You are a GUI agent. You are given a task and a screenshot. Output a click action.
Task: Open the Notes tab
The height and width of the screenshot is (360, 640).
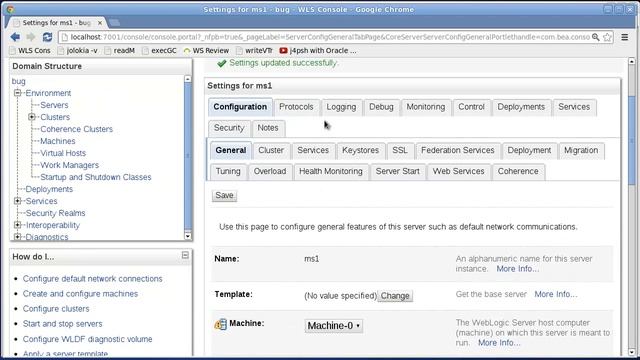click(268, 128)
